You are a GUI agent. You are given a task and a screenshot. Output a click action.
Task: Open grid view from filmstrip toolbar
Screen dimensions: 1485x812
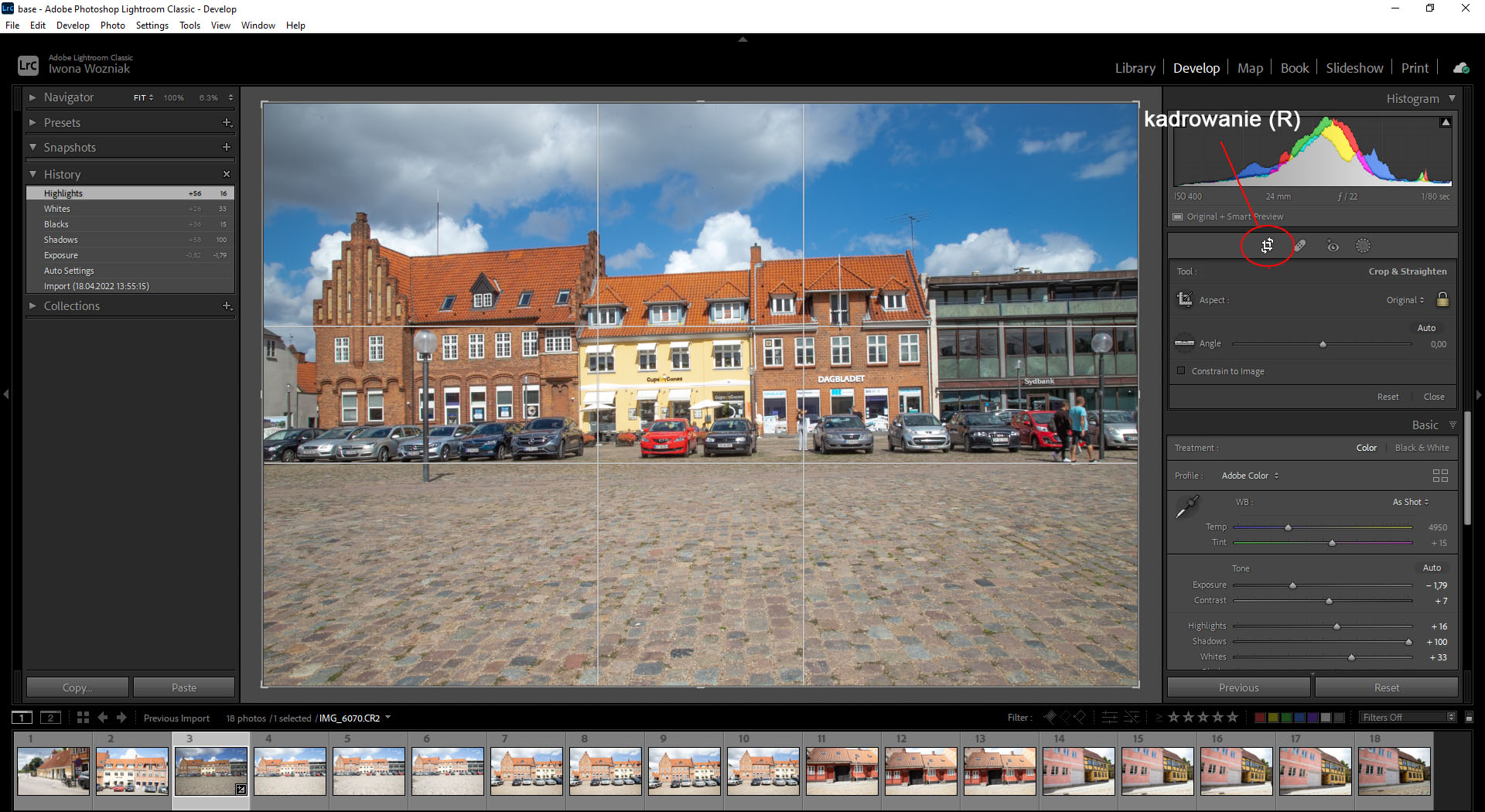[x=83, y=718]
